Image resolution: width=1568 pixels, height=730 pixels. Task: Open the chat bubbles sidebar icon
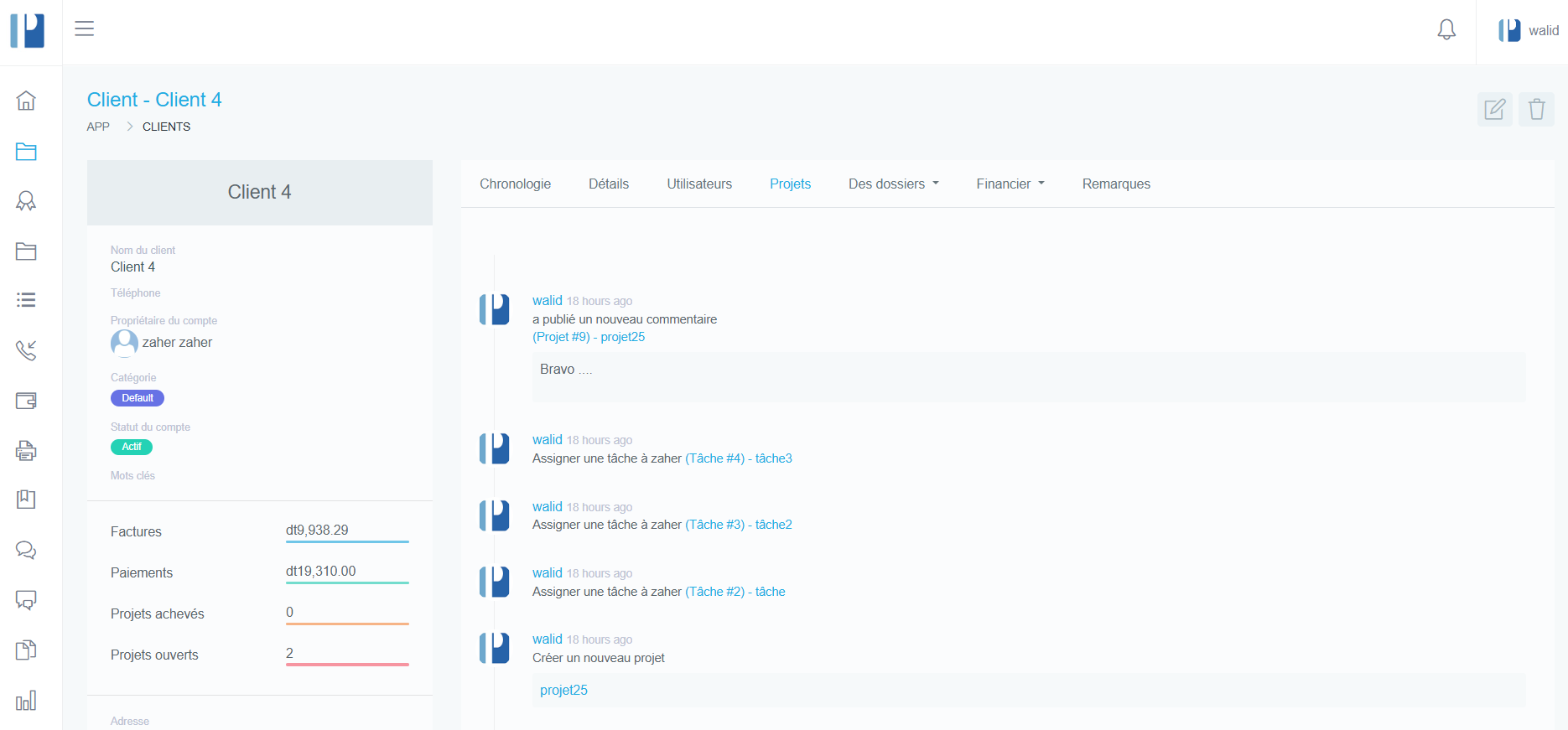[26, 550]
